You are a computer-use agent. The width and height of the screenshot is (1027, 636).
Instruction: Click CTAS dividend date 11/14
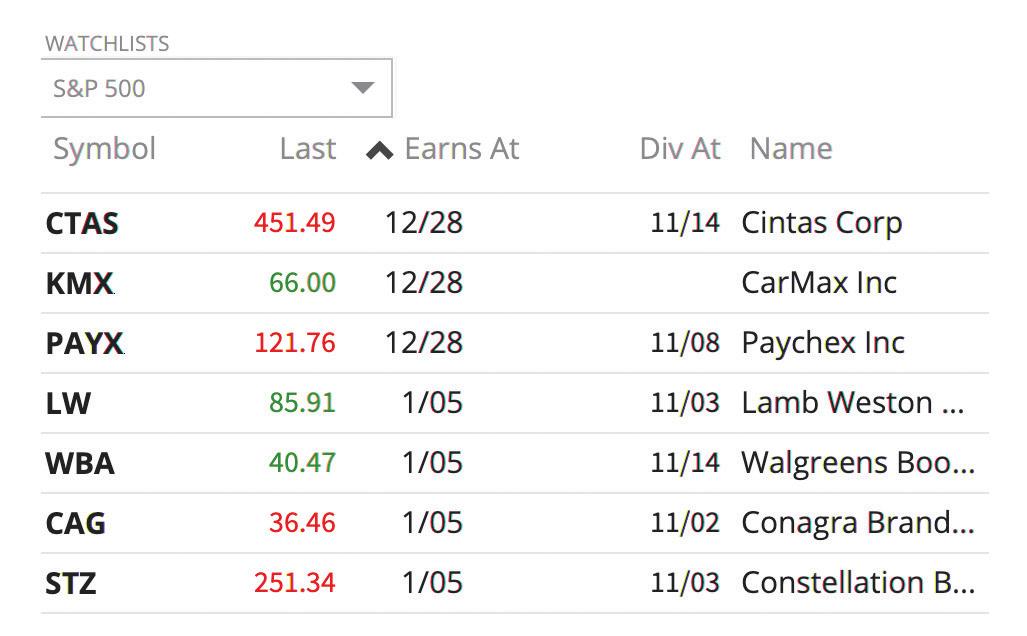(x=685, y=223)
